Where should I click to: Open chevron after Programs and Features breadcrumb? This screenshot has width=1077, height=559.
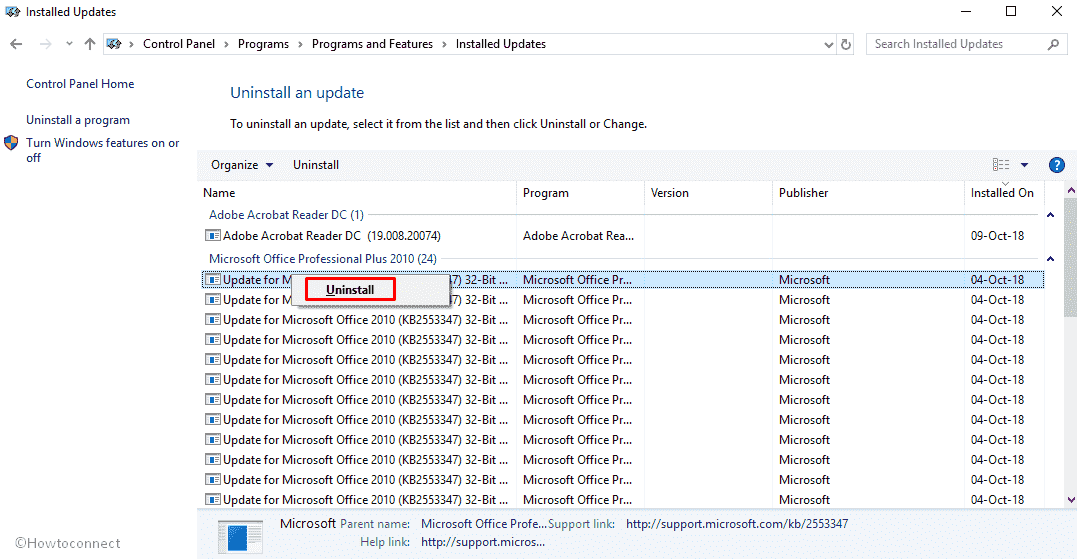point(444,44)
